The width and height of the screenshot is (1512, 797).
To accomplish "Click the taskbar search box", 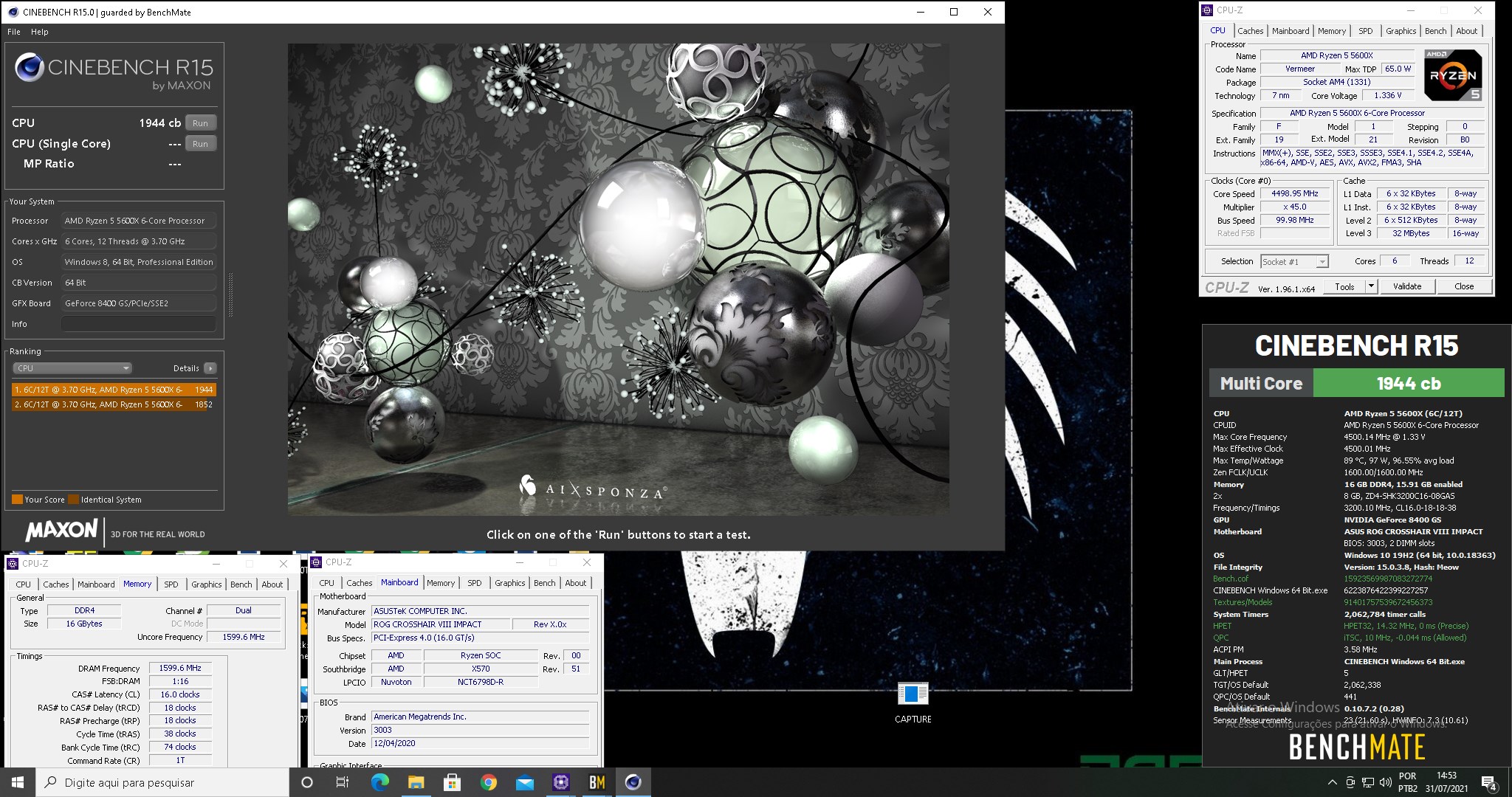I will pos(162,782).
